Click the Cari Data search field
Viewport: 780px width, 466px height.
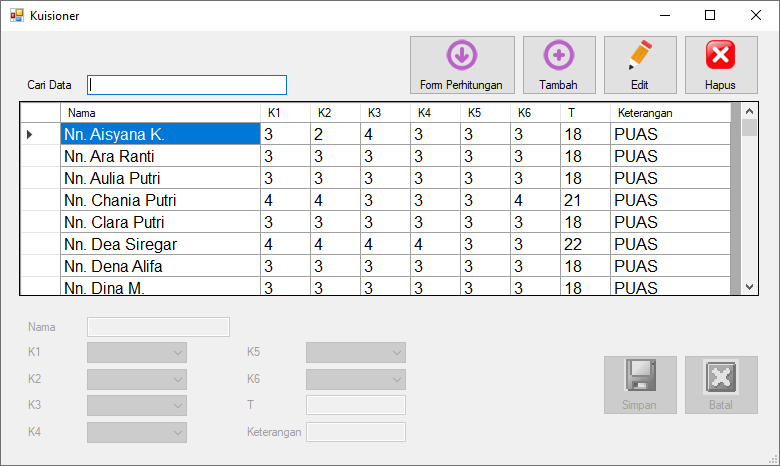(x=187, y=85)
